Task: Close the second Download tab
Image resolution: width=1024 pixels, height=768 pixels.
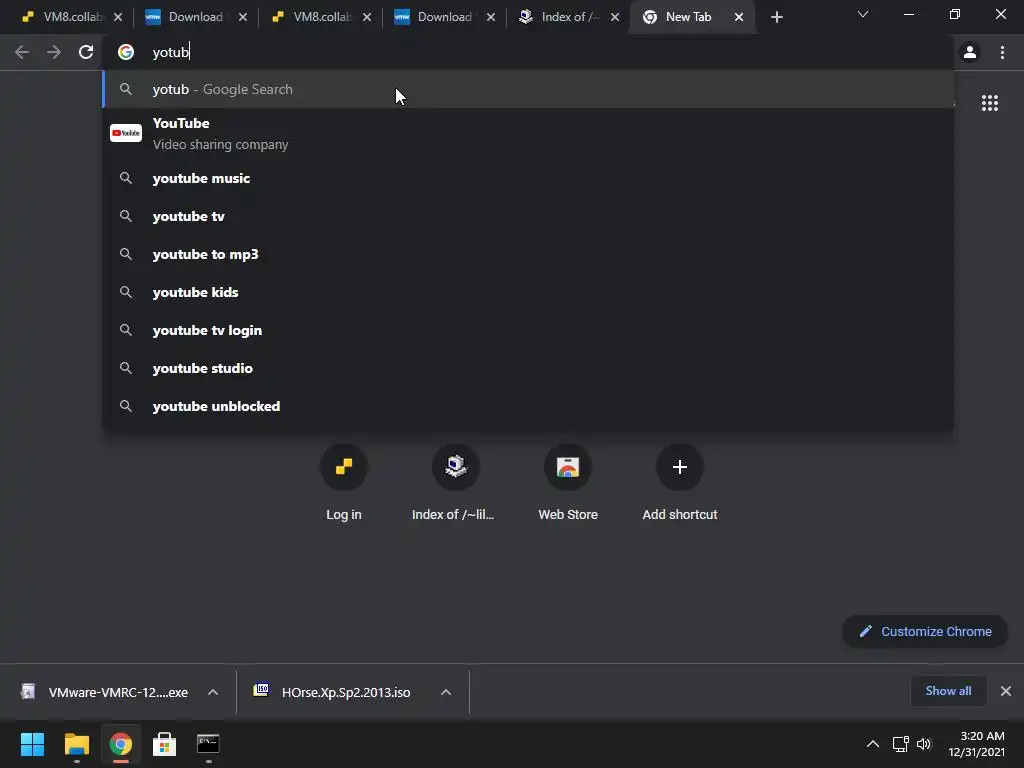Action: tap(490, 17)
